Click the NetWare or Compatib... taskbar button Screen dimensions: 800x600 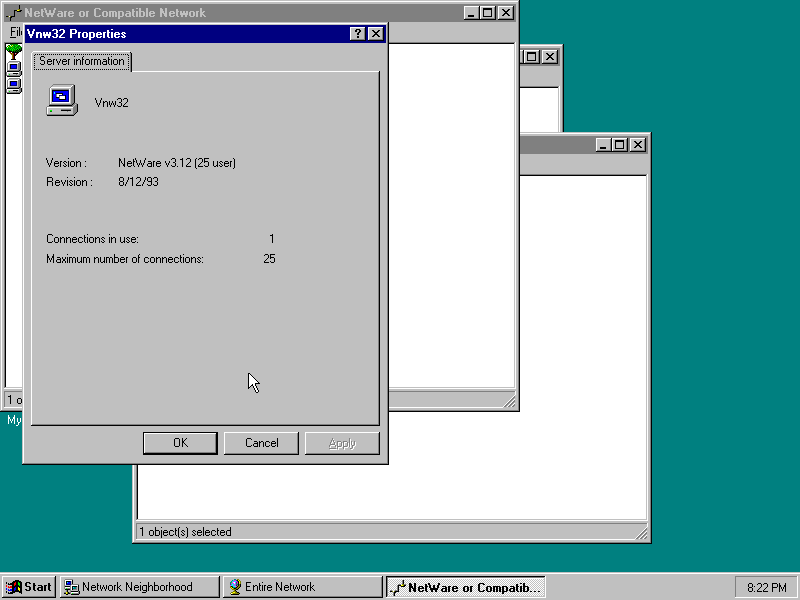[465, 587]
